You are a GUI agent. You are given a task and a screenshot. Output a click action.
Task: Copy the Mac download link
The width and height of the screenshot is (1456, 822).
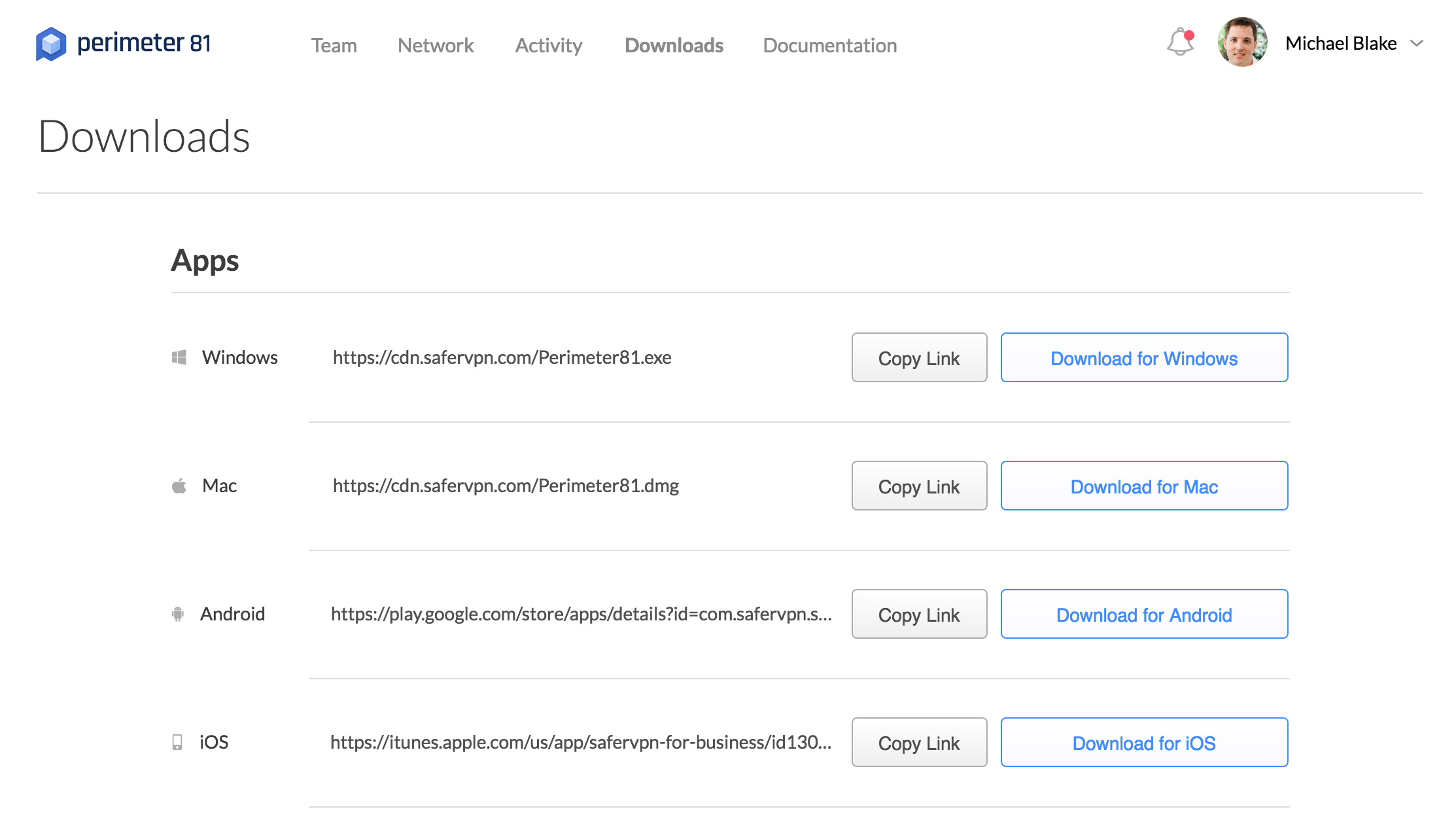[919, 486]
